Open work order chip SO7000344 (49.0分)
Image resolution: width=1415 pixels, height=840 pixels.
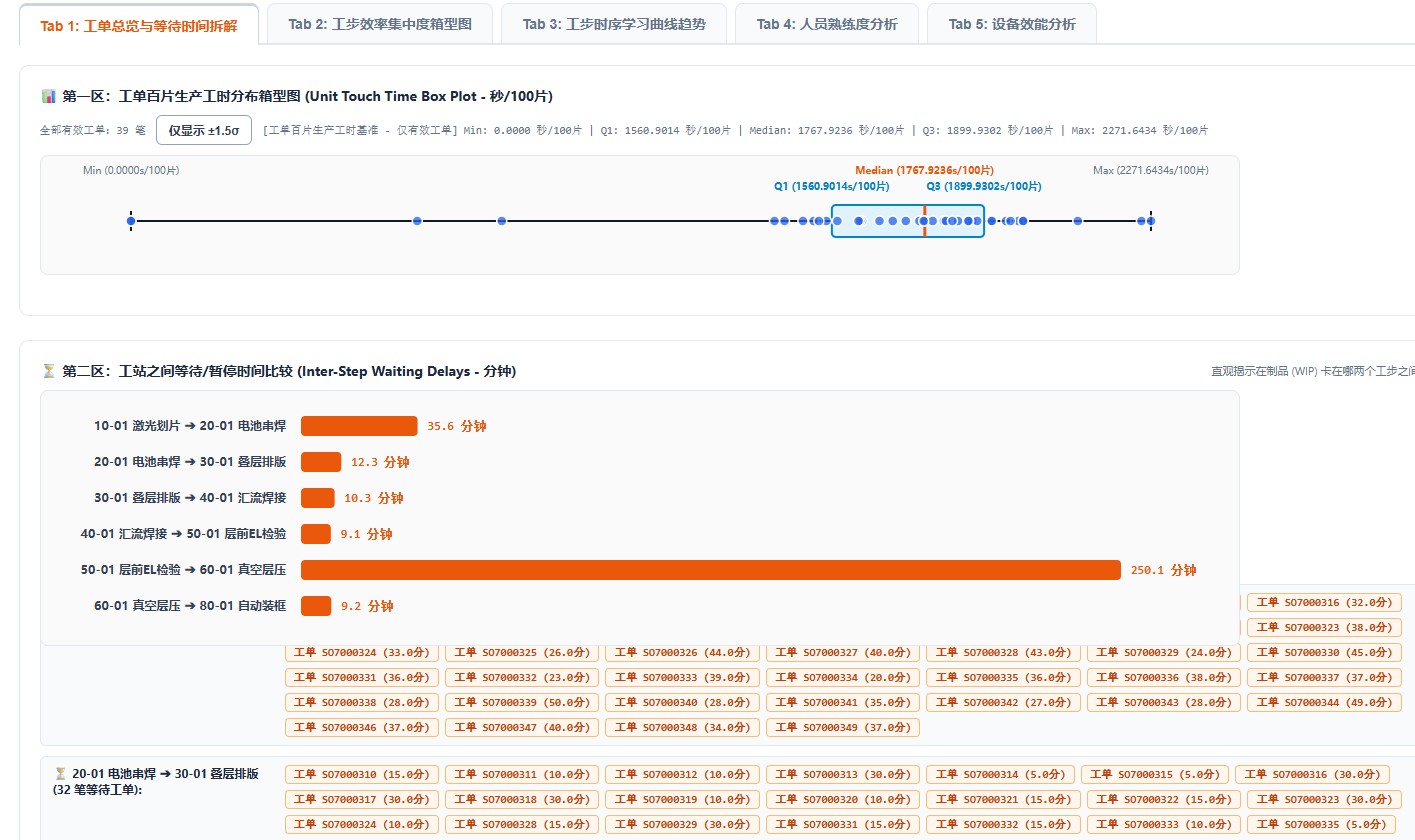(x=1324, y=703)
